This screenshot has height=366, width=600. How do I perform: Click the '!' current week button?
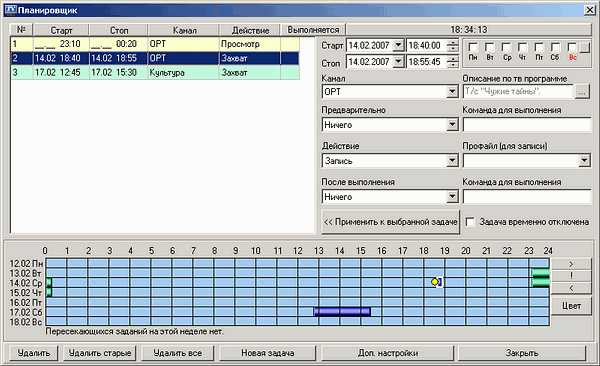(x=571, y=276)
